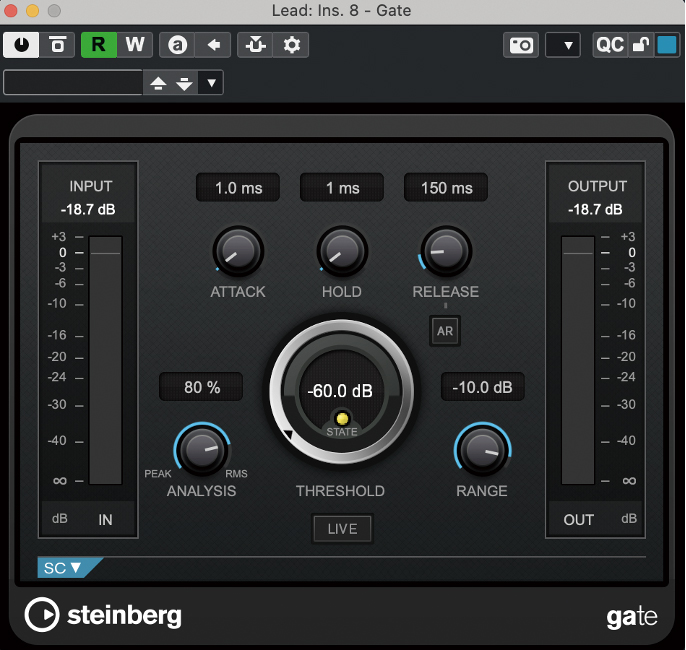Viewport: 686px width, 650px height.
Task: Open the functions dropdown next to camera
Action: pyautogui.click(x=563, y=45)
